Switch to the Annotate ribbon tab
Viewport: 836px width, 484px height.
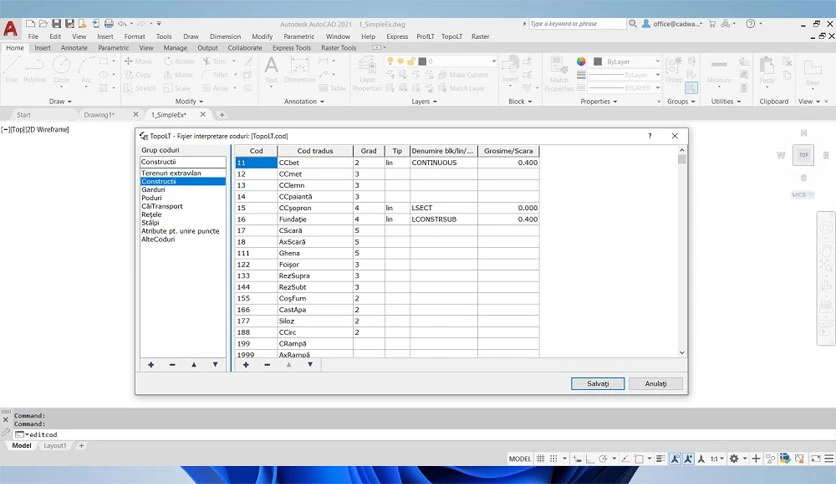tap(74, 47)
